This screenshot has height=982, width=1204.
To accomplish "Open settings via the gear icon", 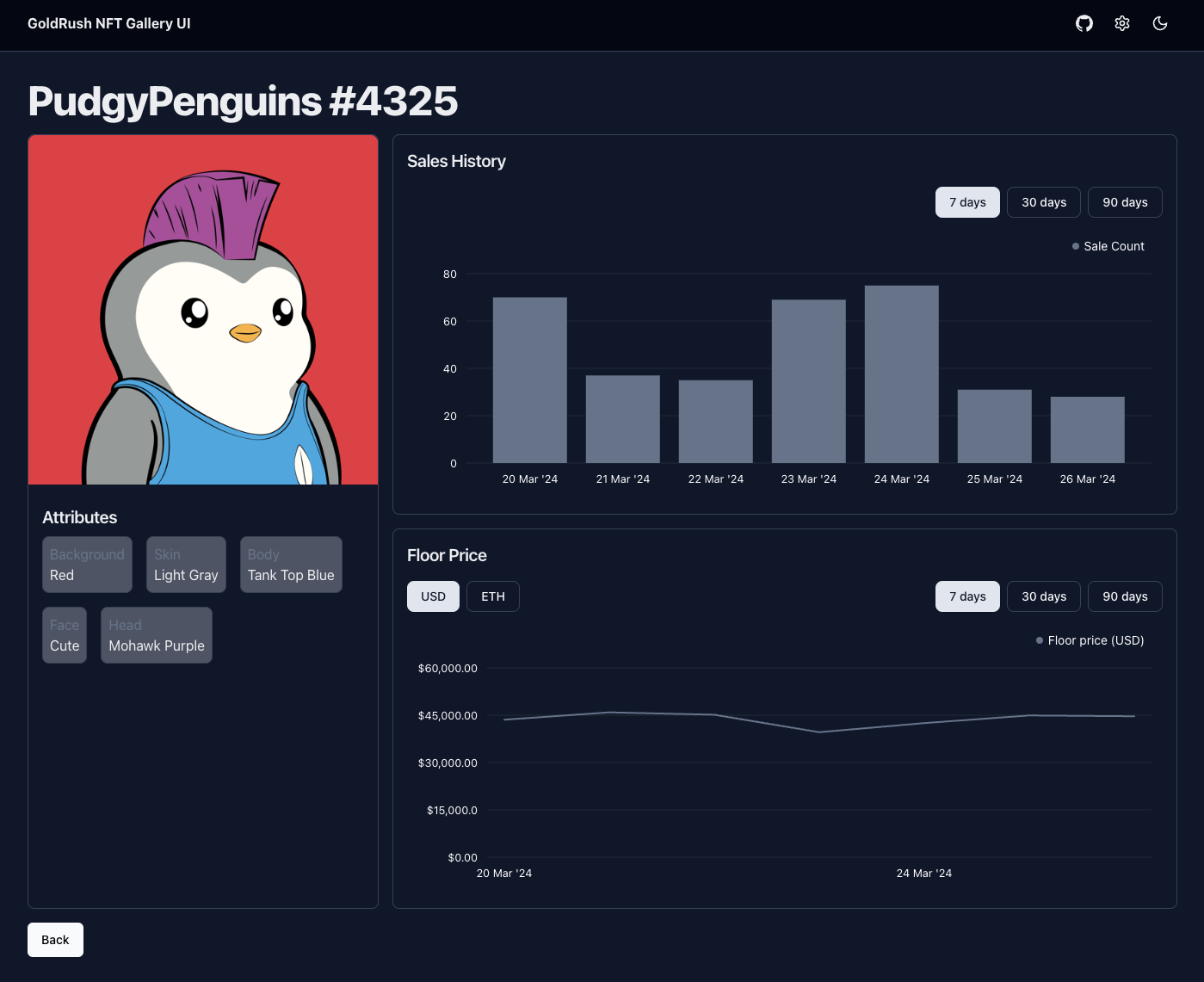I will coord(1122,23).
